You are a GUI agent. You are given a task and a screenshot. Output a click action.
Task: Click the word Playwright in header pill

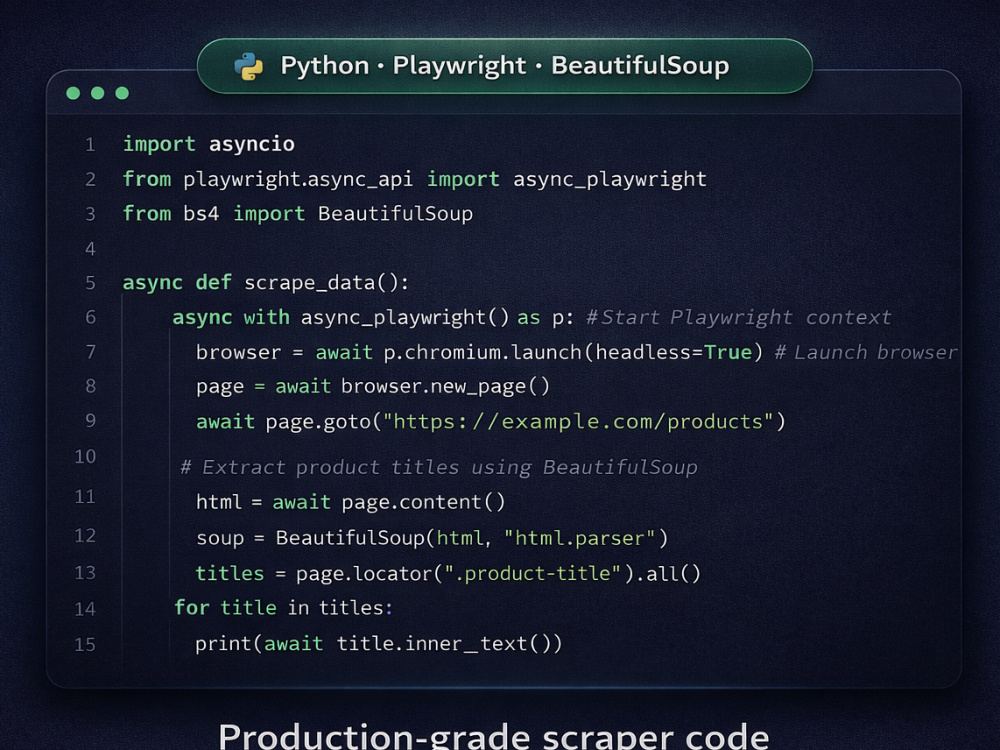click(x=459, y=66)
